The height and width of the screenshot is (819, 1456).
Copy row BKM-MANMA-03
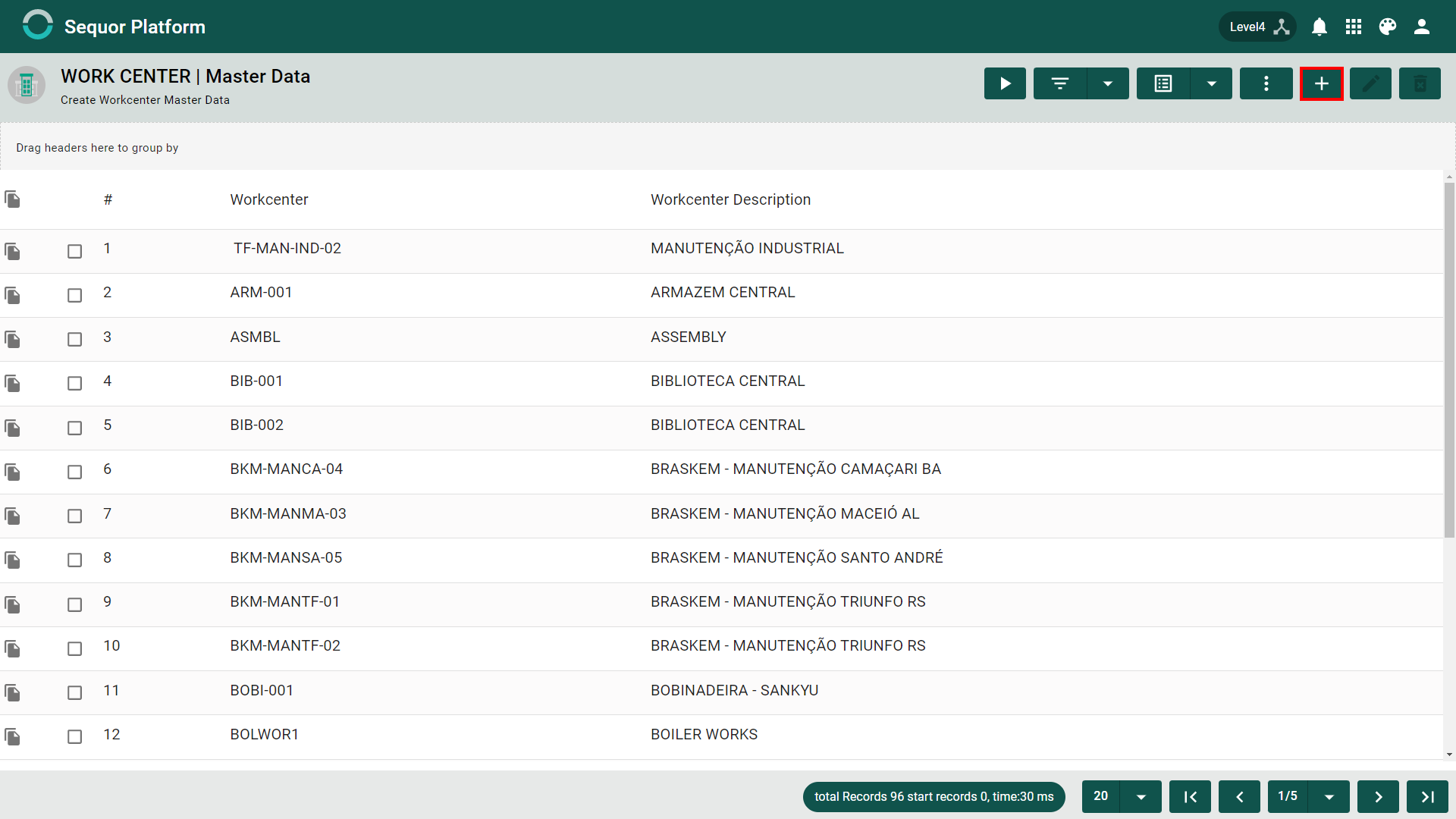click(12, 516)
